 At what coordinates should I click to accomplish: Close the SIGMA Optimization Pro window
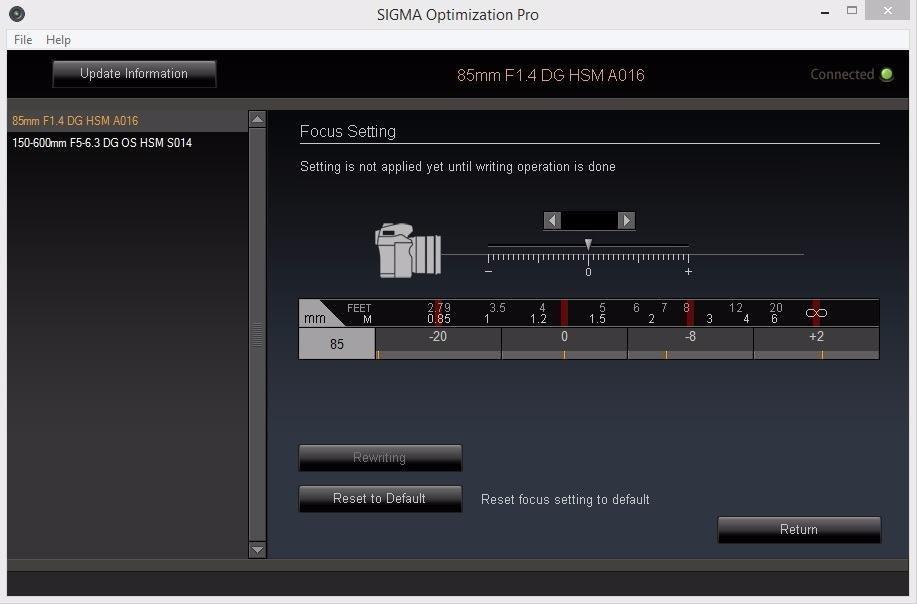(887, 11)
